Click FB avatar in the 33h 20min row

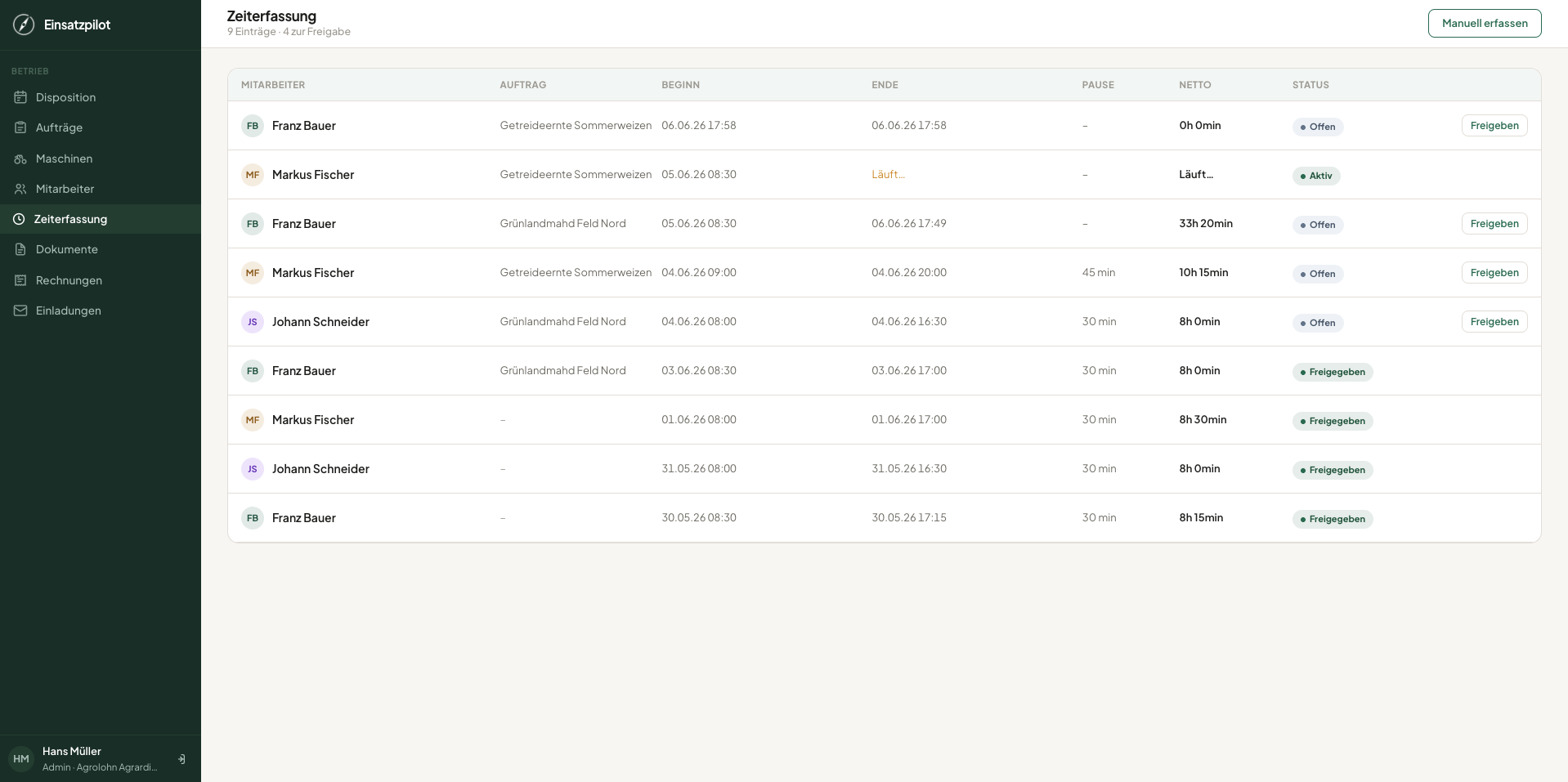[x=253, y=224]
